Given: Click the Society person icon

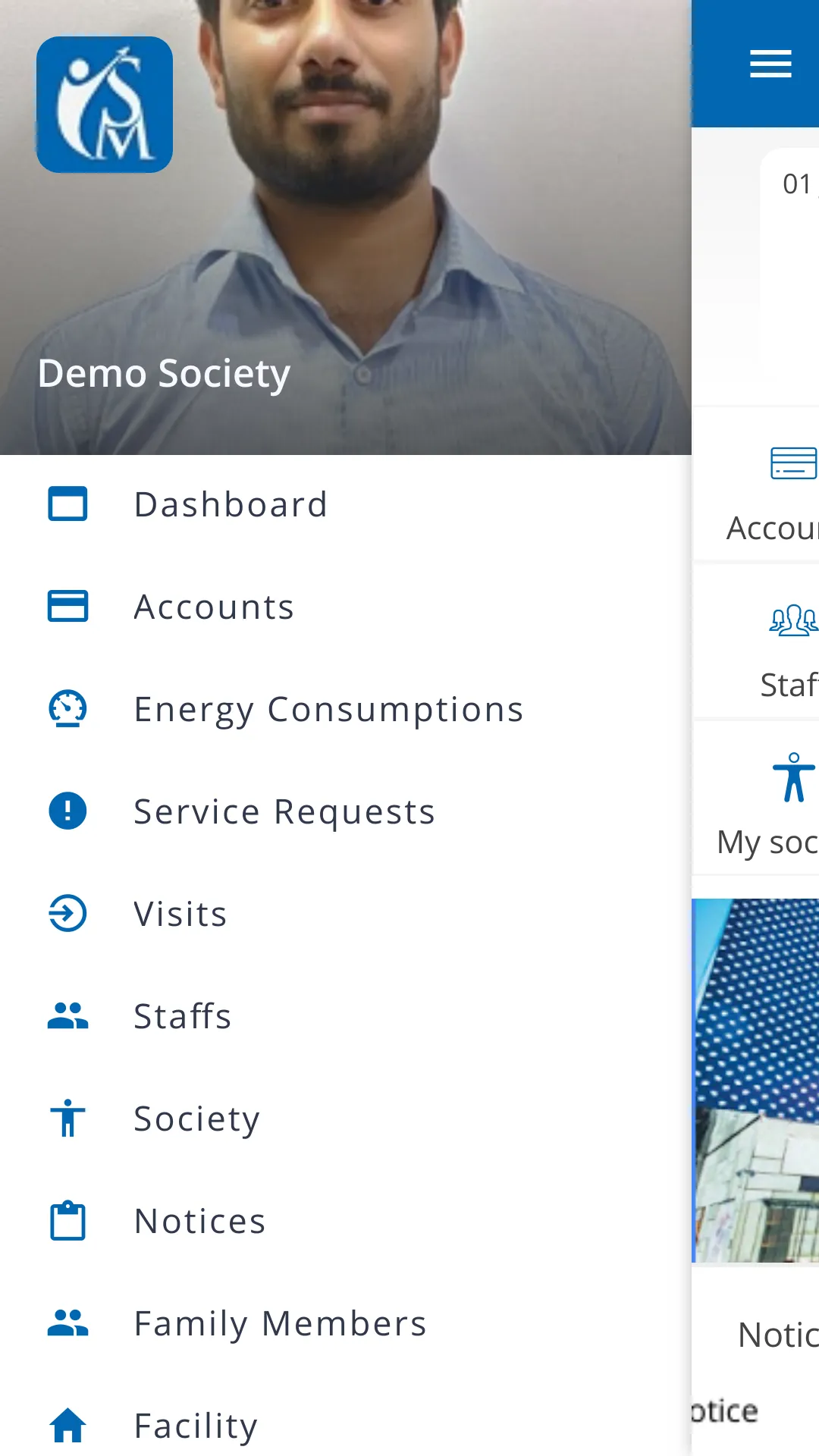Looking at the screenshot, I should point(68,1119).
